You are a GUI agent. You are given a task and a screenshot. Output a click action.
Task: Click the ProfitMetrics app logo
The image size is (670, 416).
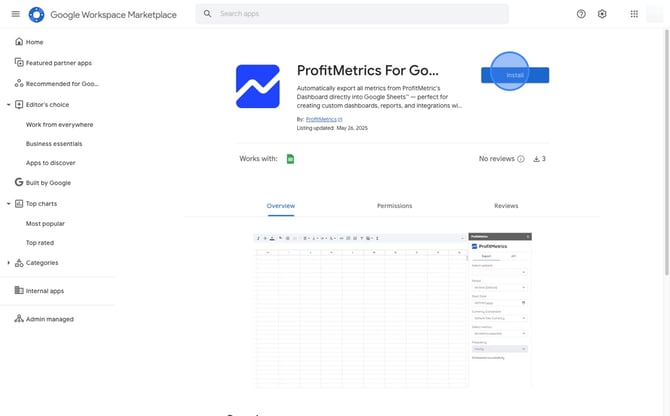[258, 86]
